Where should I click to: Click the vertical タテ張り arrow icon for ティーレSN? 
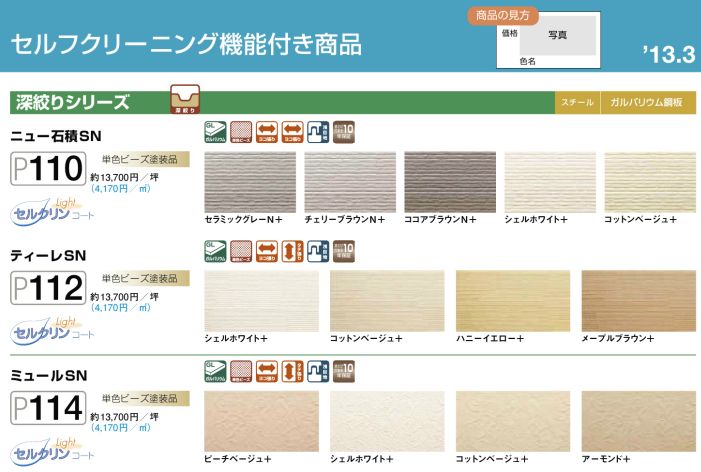tap(292, 251)
